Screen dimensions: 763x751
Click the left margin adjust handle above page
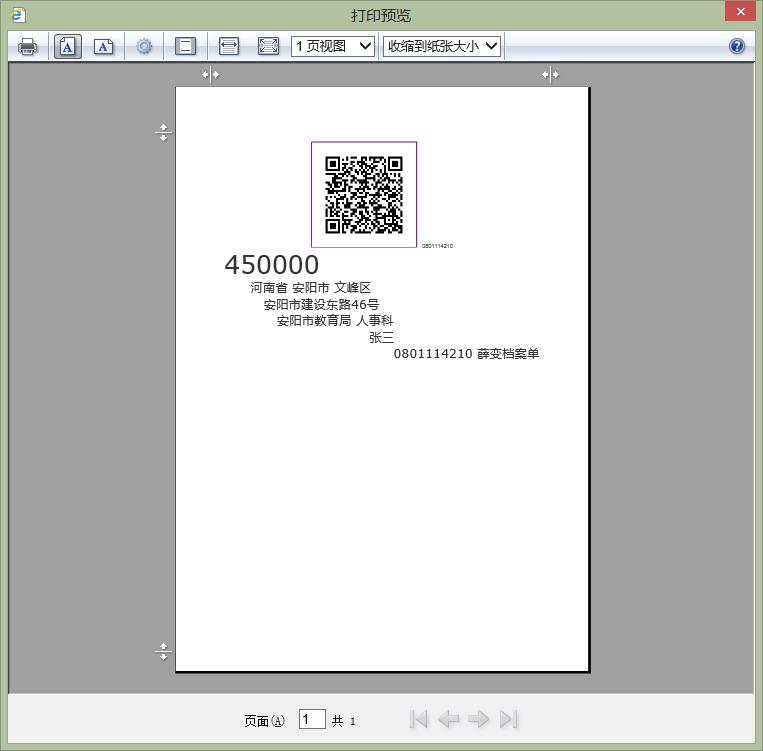point(210,74)
